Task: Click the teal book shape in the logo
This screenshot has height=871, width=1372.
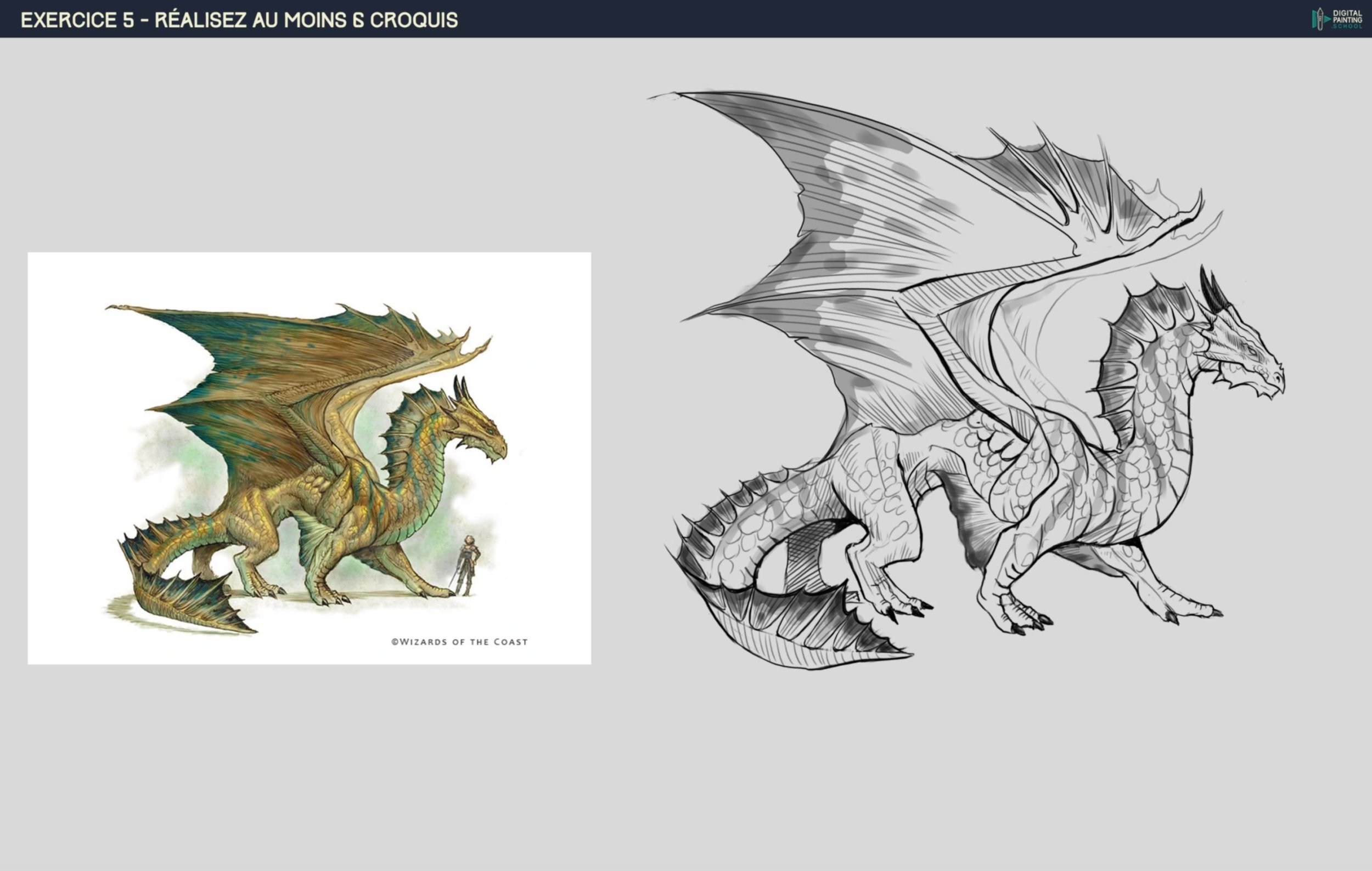Action: [1314, 19]
